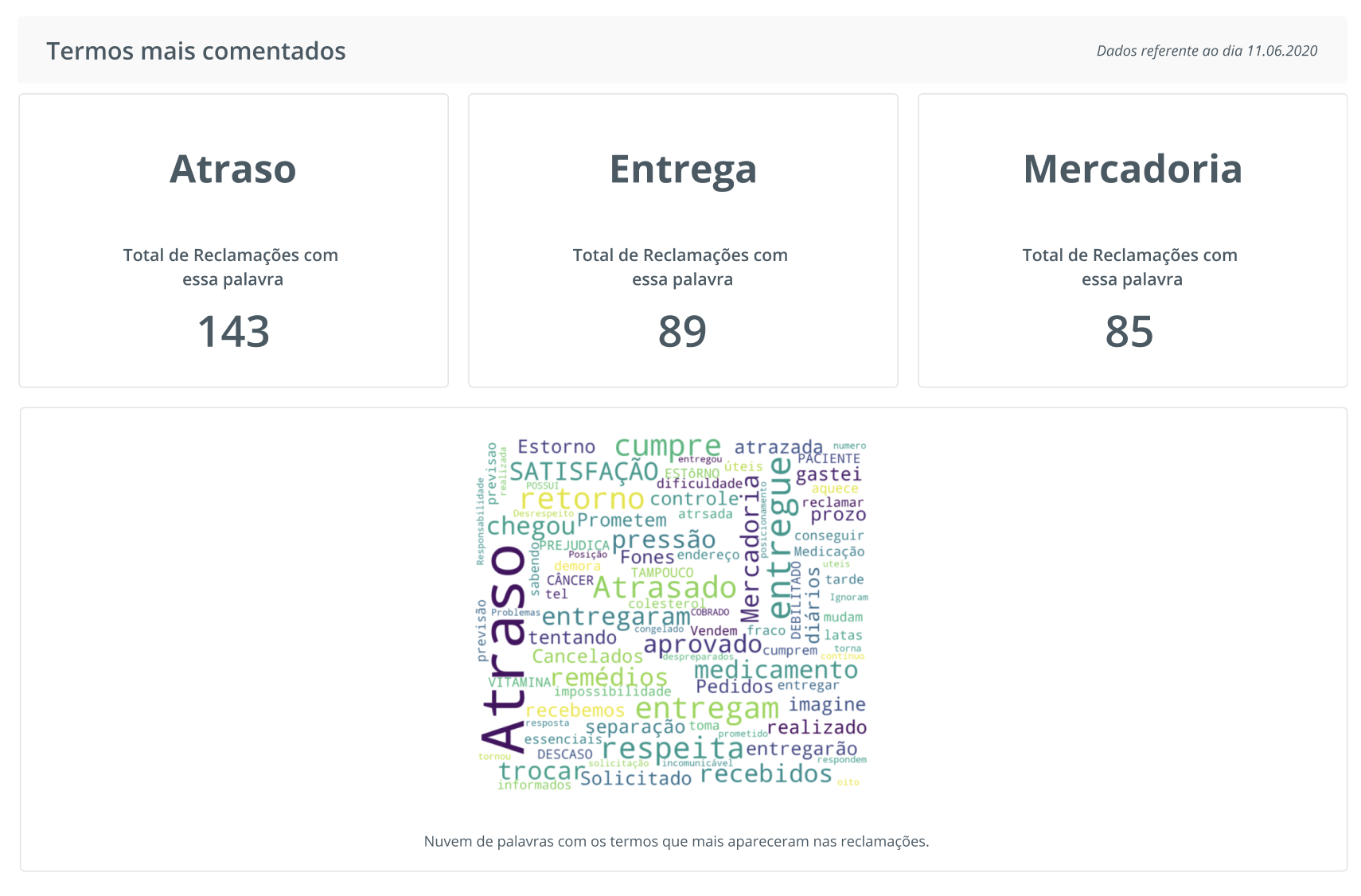Viewport: 1361px width, 896px height.
Task: Click the Termos mais comentados title
Action: (196, 51)
